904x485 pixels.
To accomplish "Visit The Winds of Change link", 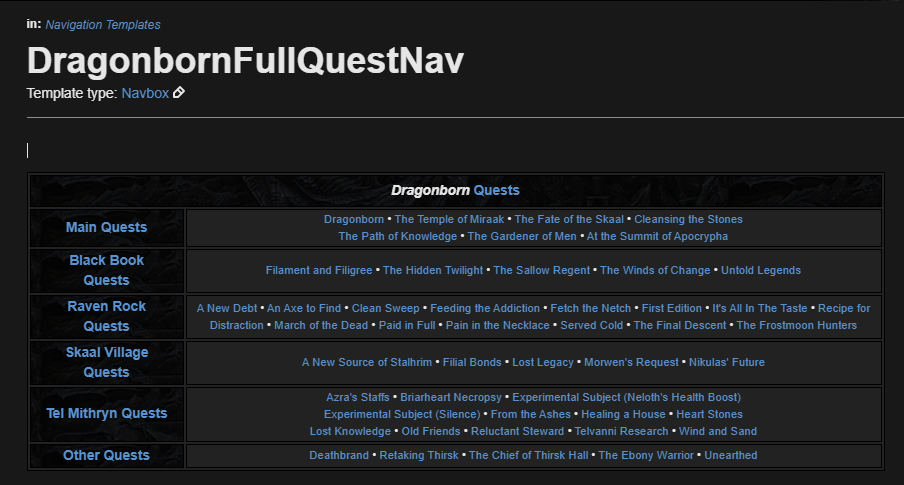I will 655,270.
